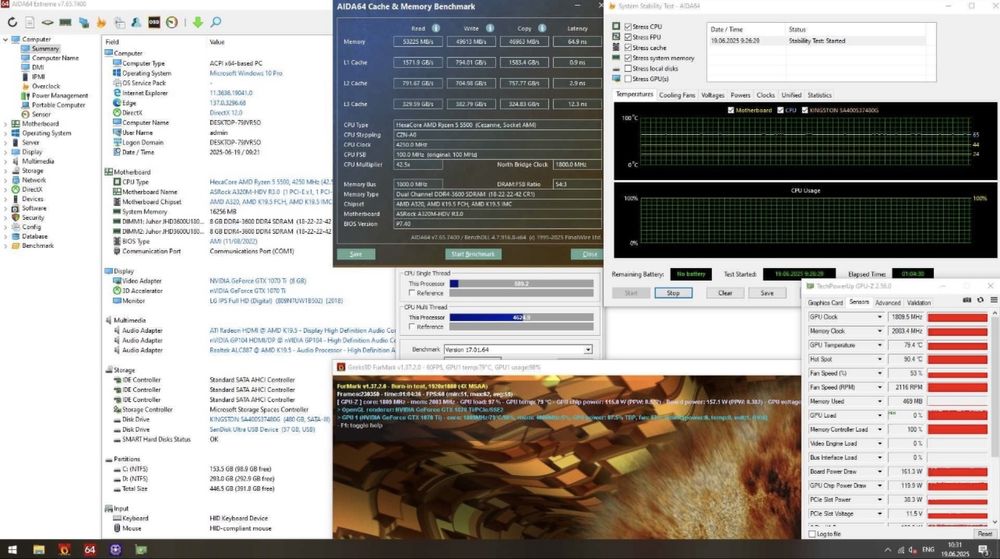Switch to the Voltages tab

point(712,95)
